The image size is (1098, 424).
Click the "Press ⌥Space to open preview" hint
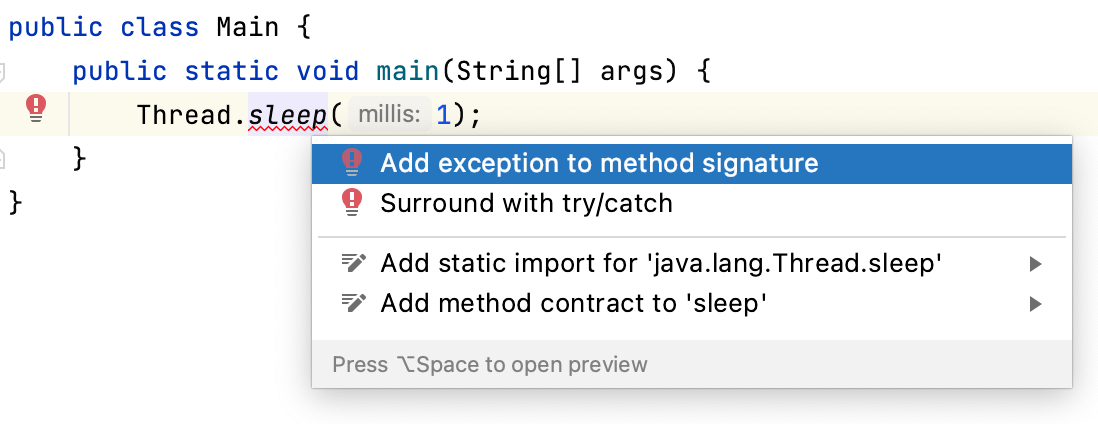pos(489,364)
